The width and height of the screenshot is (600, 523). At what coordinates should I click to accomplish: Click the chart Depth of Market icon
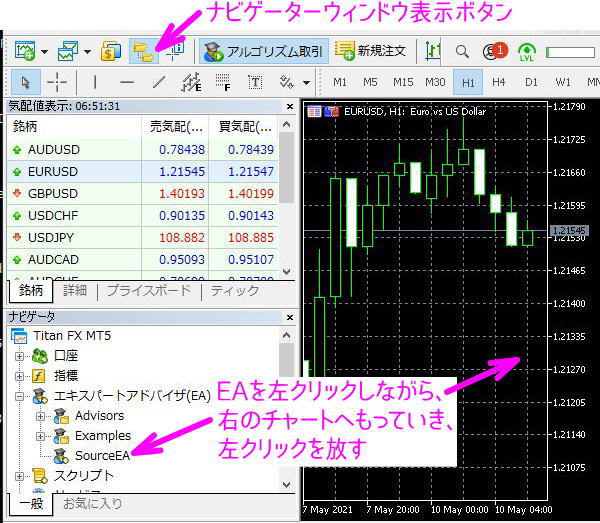click(314, 111)
